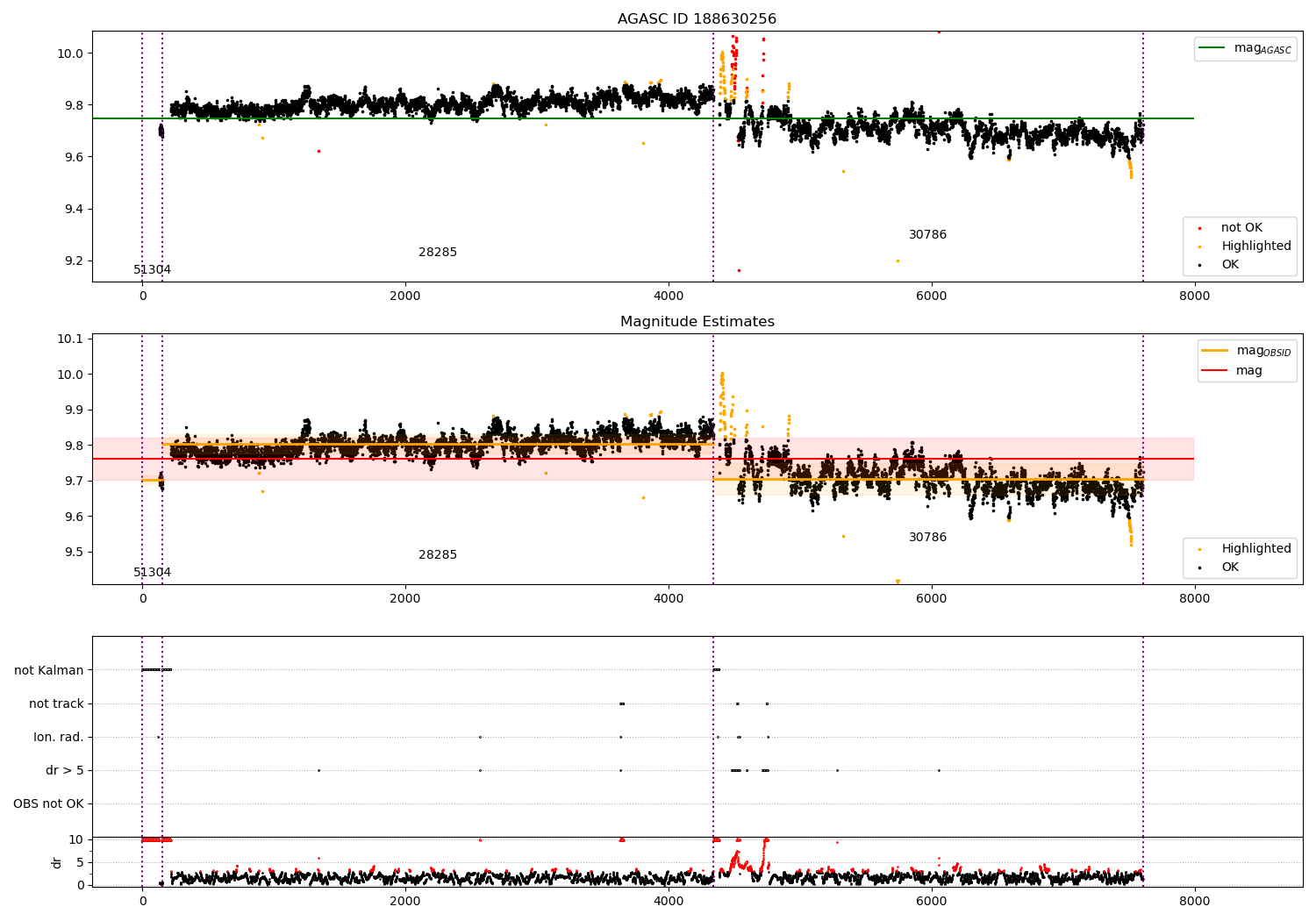The image size is (1316, 921).
Task: Click the green line sample in the mag AGASC legend
Action: click(1212, 48)
